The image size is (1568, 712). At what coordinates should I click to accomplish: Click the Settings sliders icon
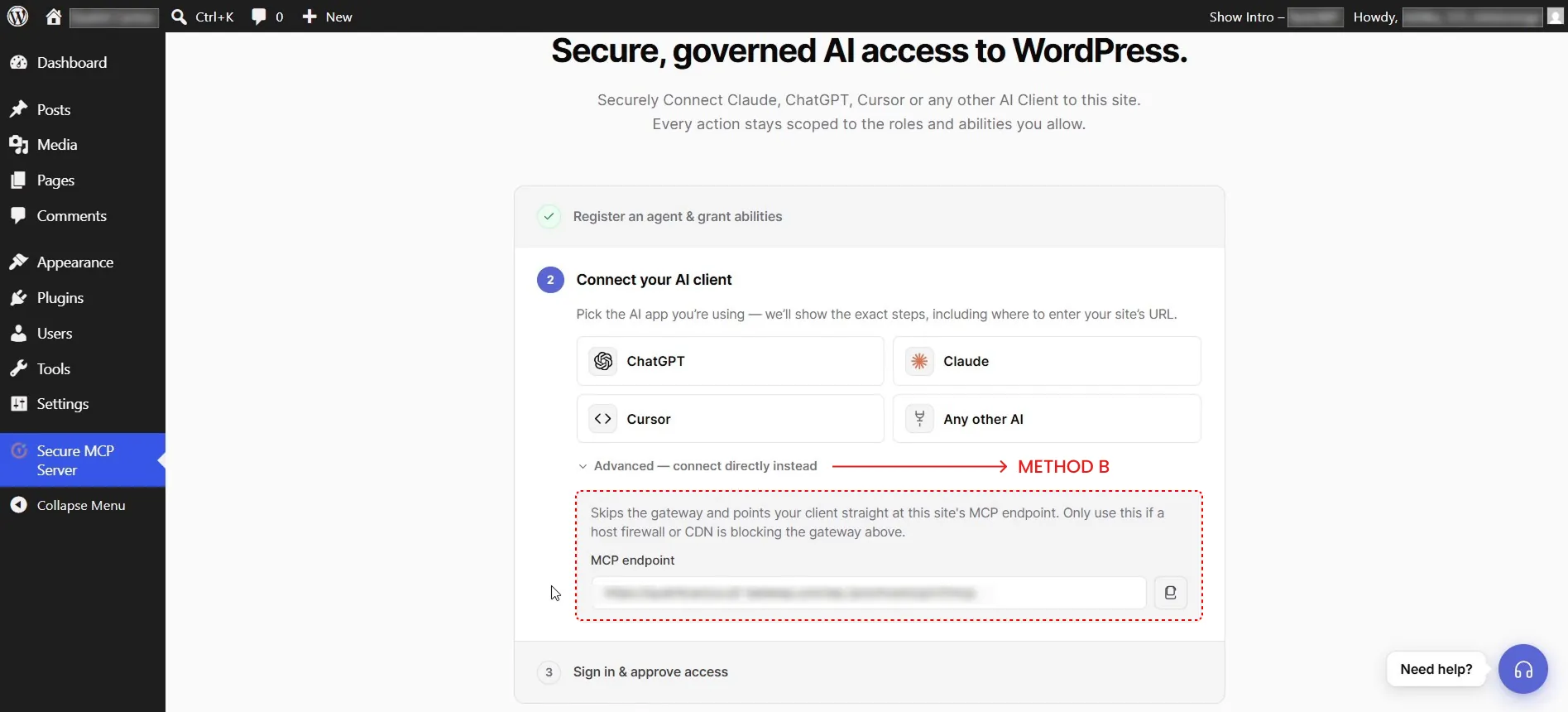[18, 403]
